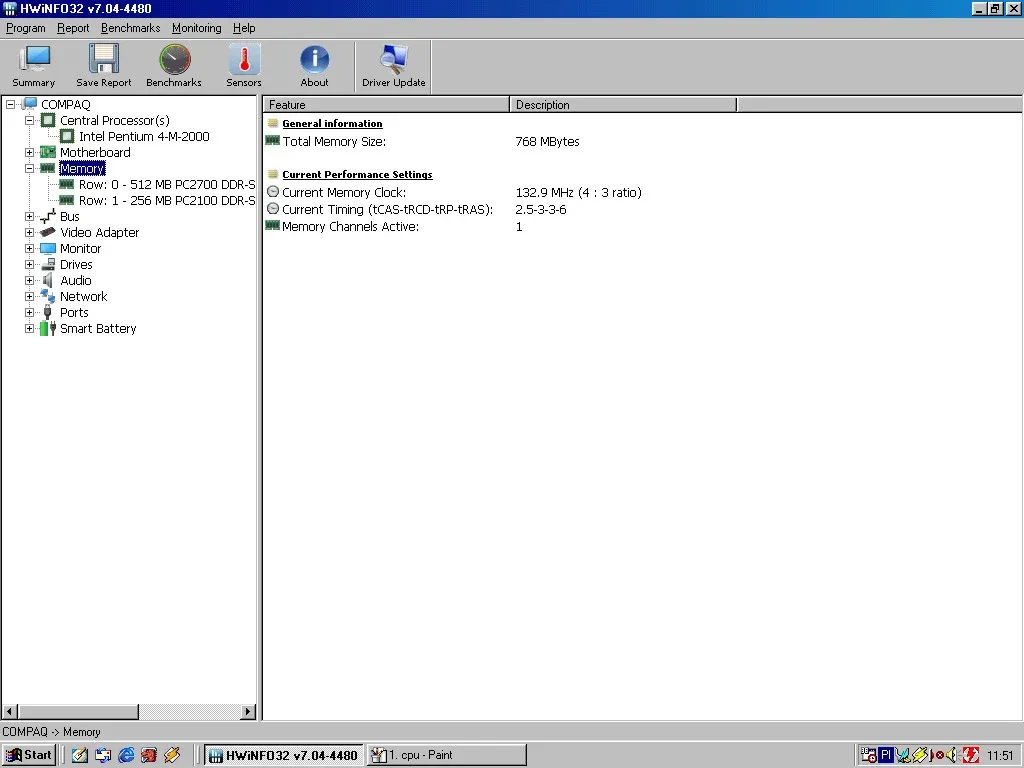Screen dimensions: 1024x768
Task: Collapse the Memory branch
Action: click(29, 168)
